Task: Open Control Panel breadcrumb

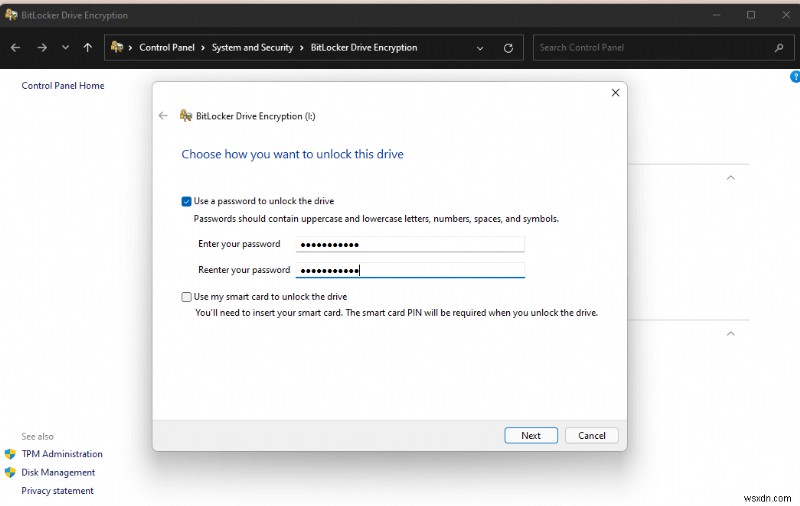Action: tap(167, 47)
